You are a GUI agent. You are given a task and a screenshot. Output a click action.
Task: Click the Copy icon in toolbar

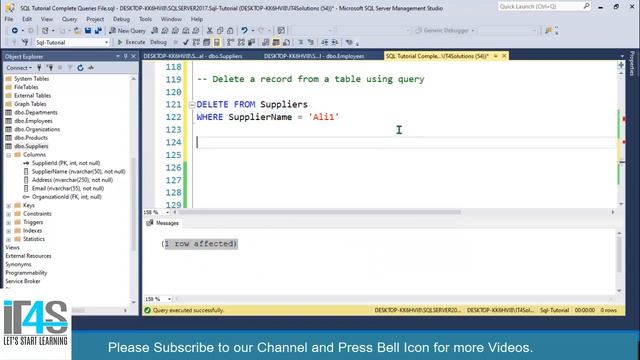220,31
